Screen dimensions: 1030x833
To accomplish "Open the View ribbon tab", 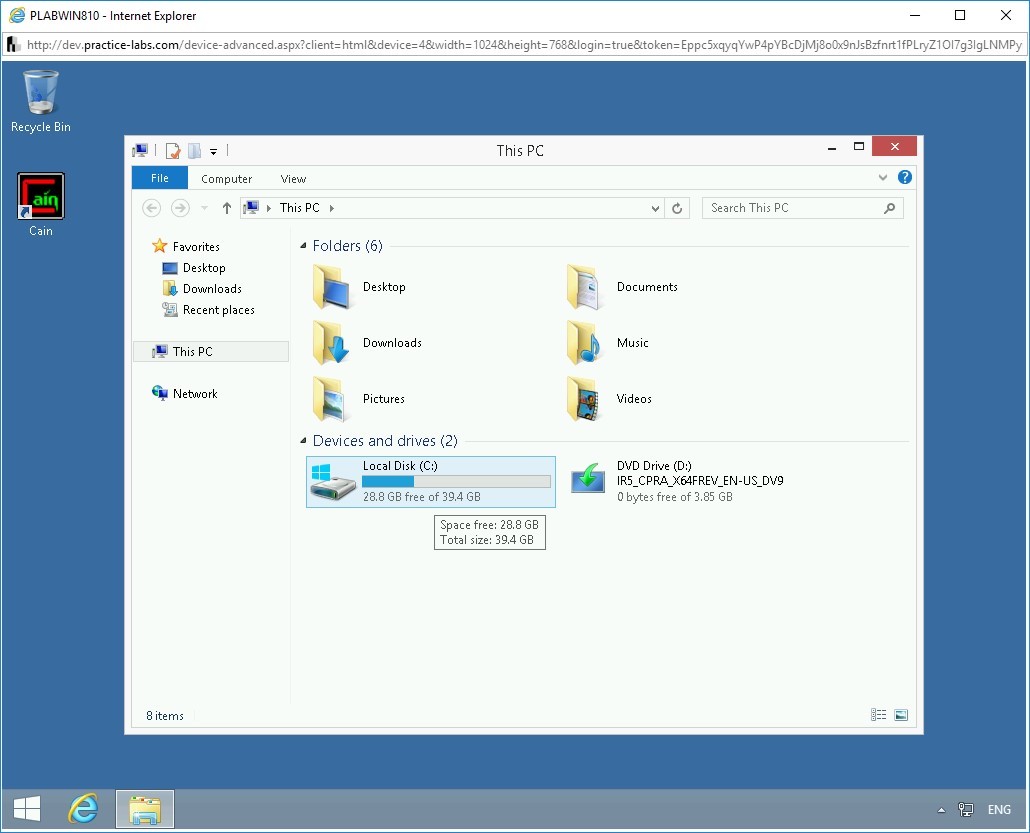I will point(292,178).
